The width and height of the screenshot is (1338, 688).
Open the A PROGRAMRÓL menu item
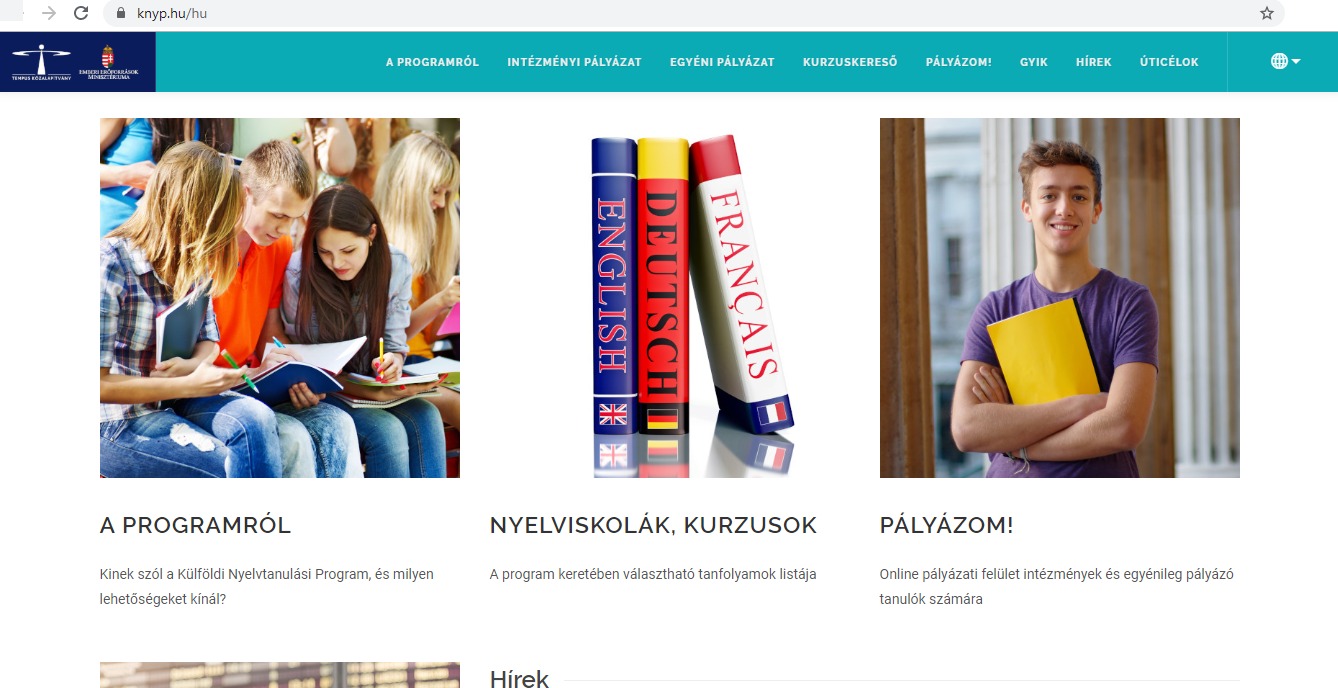pos(432,62)
